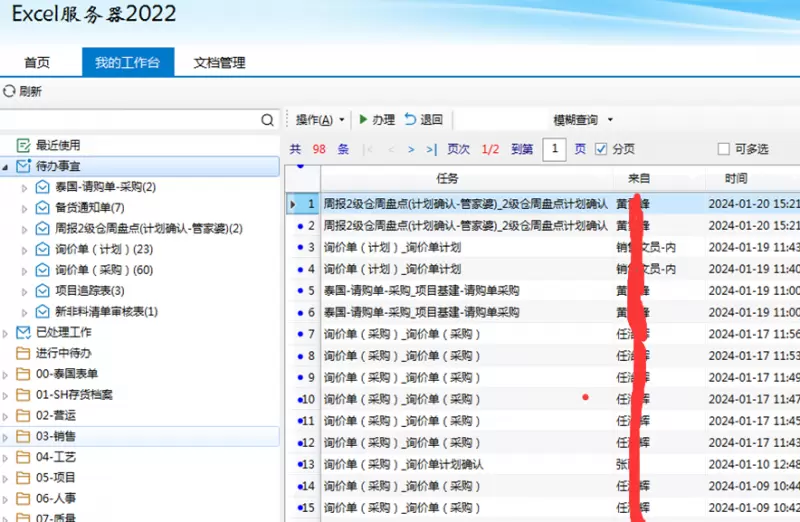Click the 刷新 refresh icon
Screen dimensions: 800x522
coord(10,91)
